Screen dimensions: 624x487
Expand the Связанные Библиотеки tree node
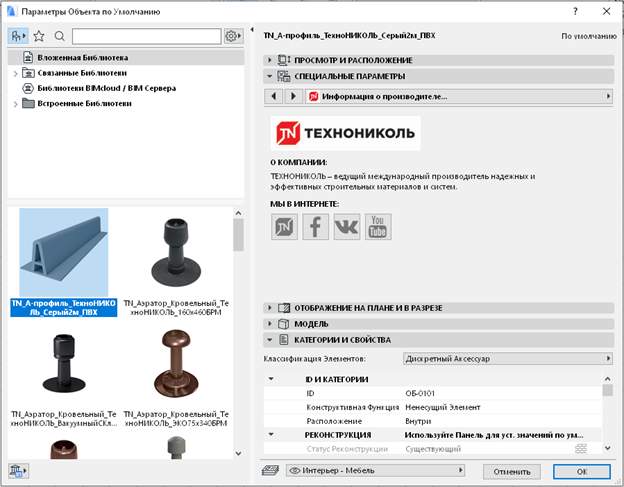tap(15, 73)
